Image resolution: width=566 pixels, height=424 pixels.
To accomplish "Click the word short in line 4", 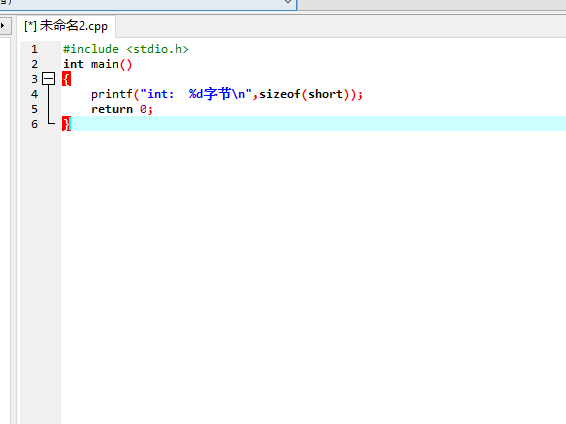I will tap(325, 94).
